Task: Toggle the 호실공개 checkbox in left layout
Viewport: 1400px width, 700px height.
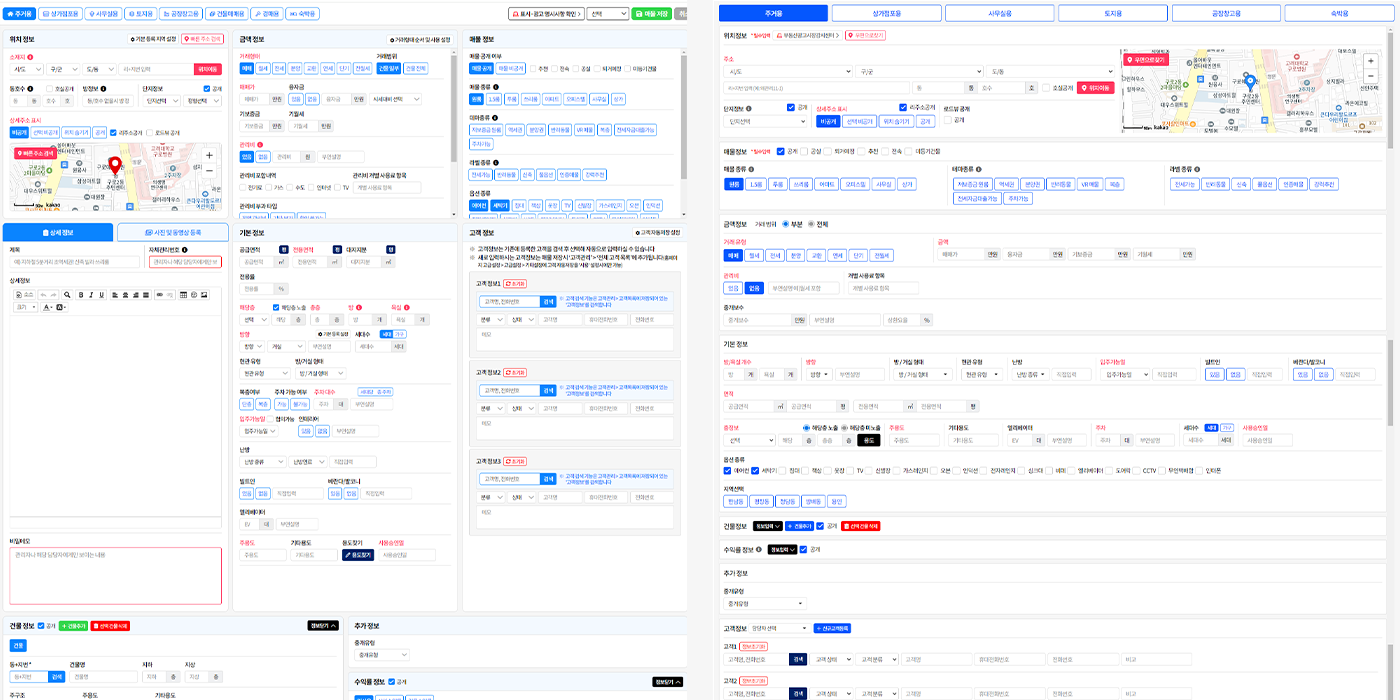Action: coord(50,89)
